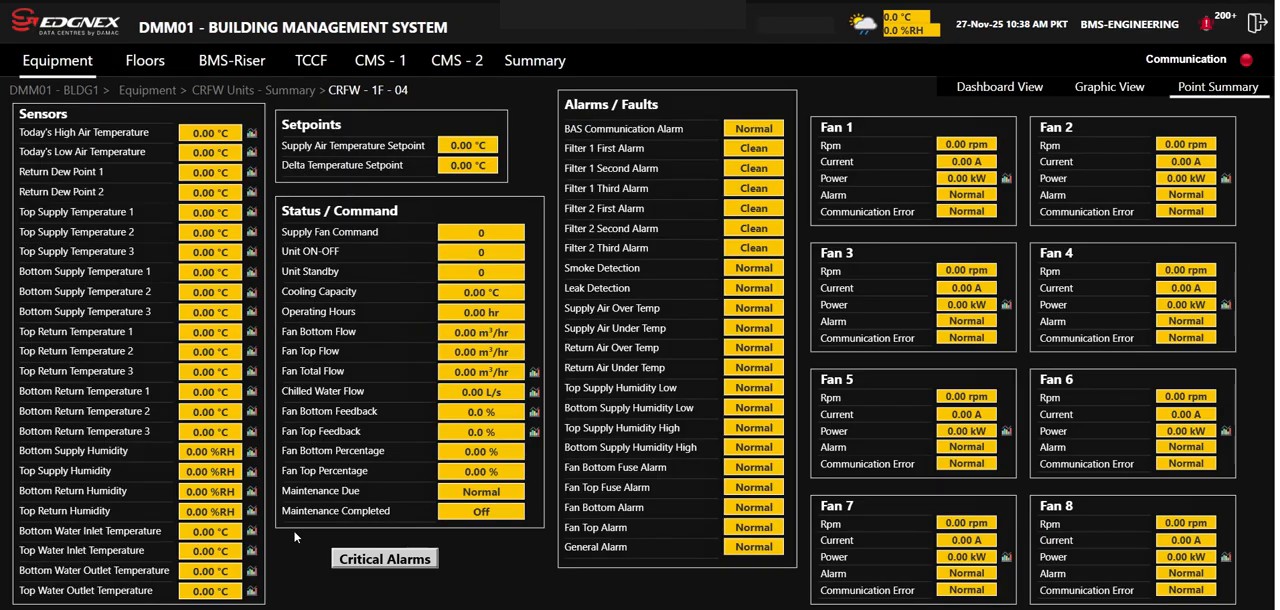Open the CMS - 1 tab
This screenshot has width=1280, height=610.
tap(381, 61)
